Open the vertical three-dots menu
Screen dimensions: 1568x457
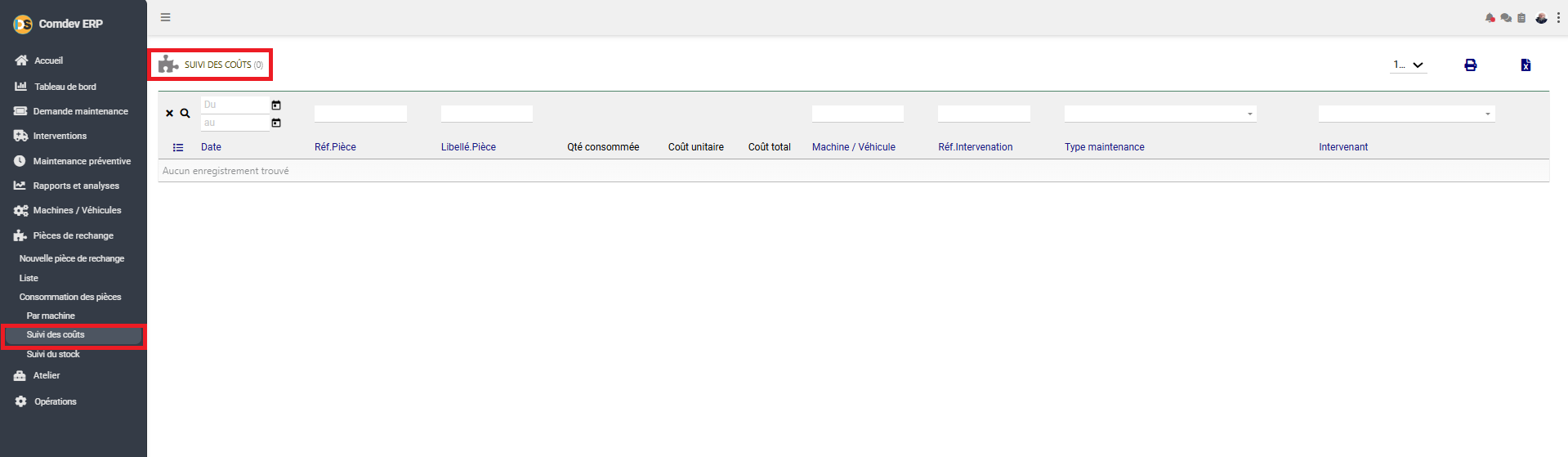1558,18
